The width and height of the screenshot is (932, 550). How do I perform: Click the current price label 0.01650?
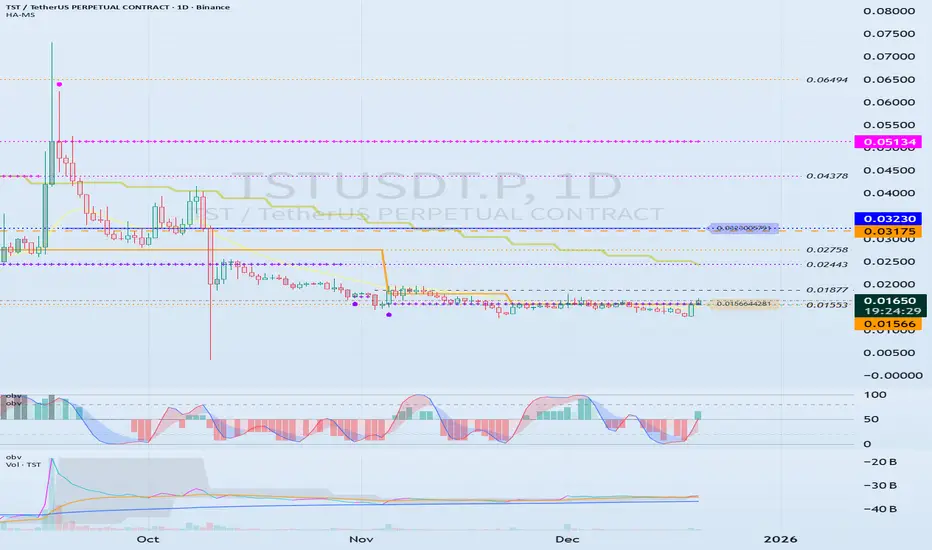[x=890, y=301]
